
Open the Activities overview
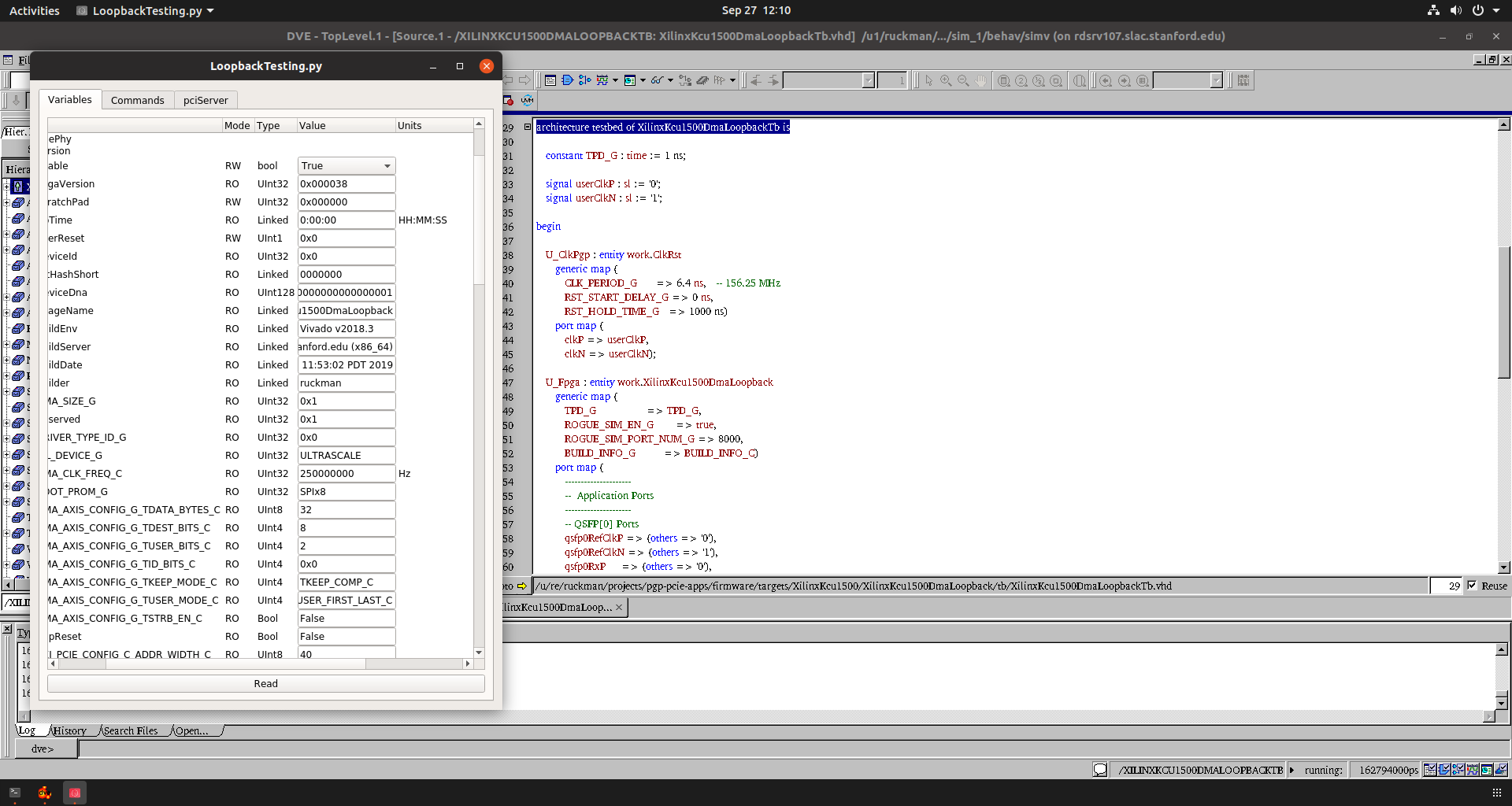point(34,10)
